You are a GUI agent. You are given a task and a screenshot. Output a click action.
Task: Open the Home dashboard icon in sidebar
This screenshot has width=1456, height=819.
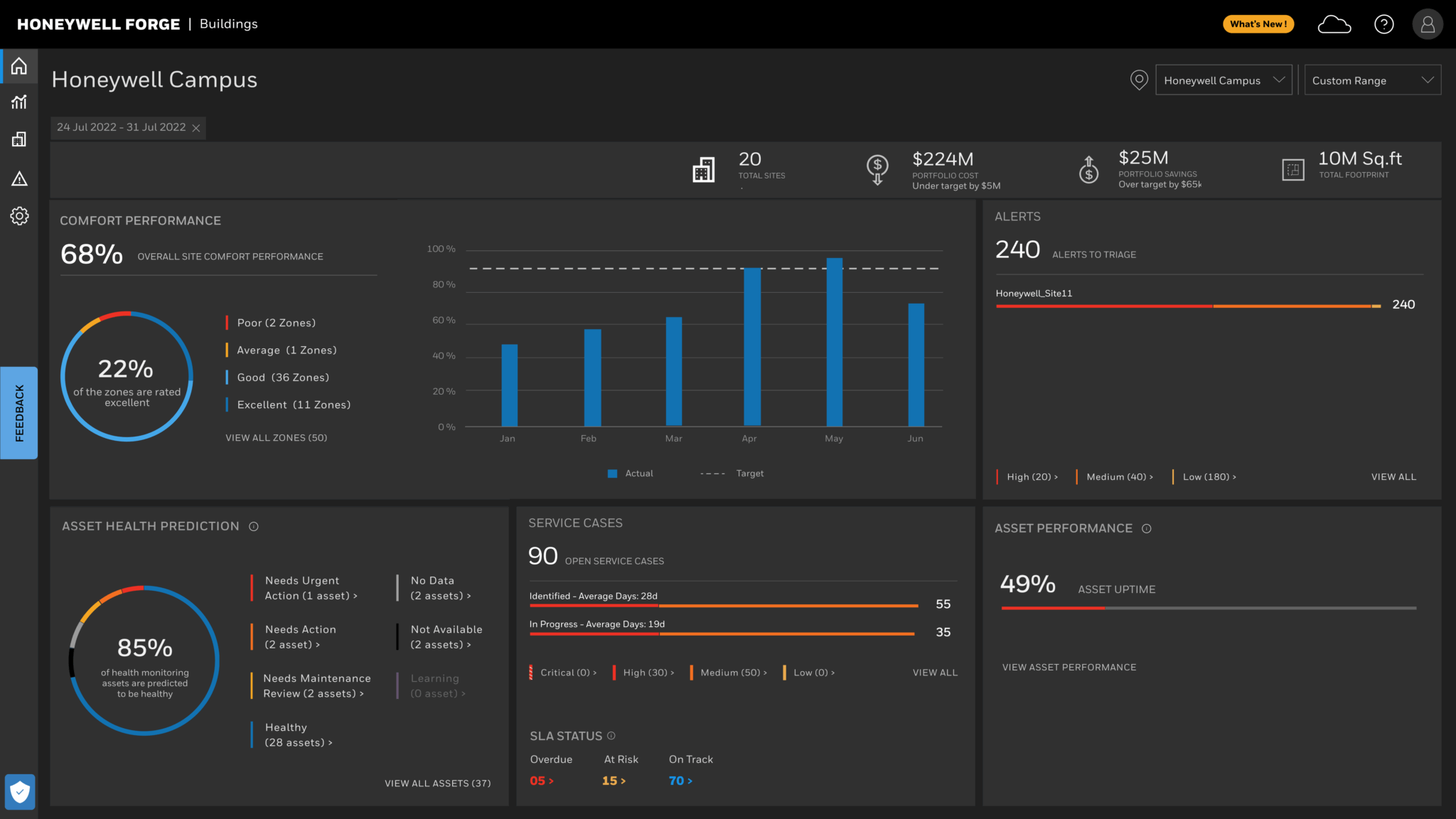coord(18,66)
